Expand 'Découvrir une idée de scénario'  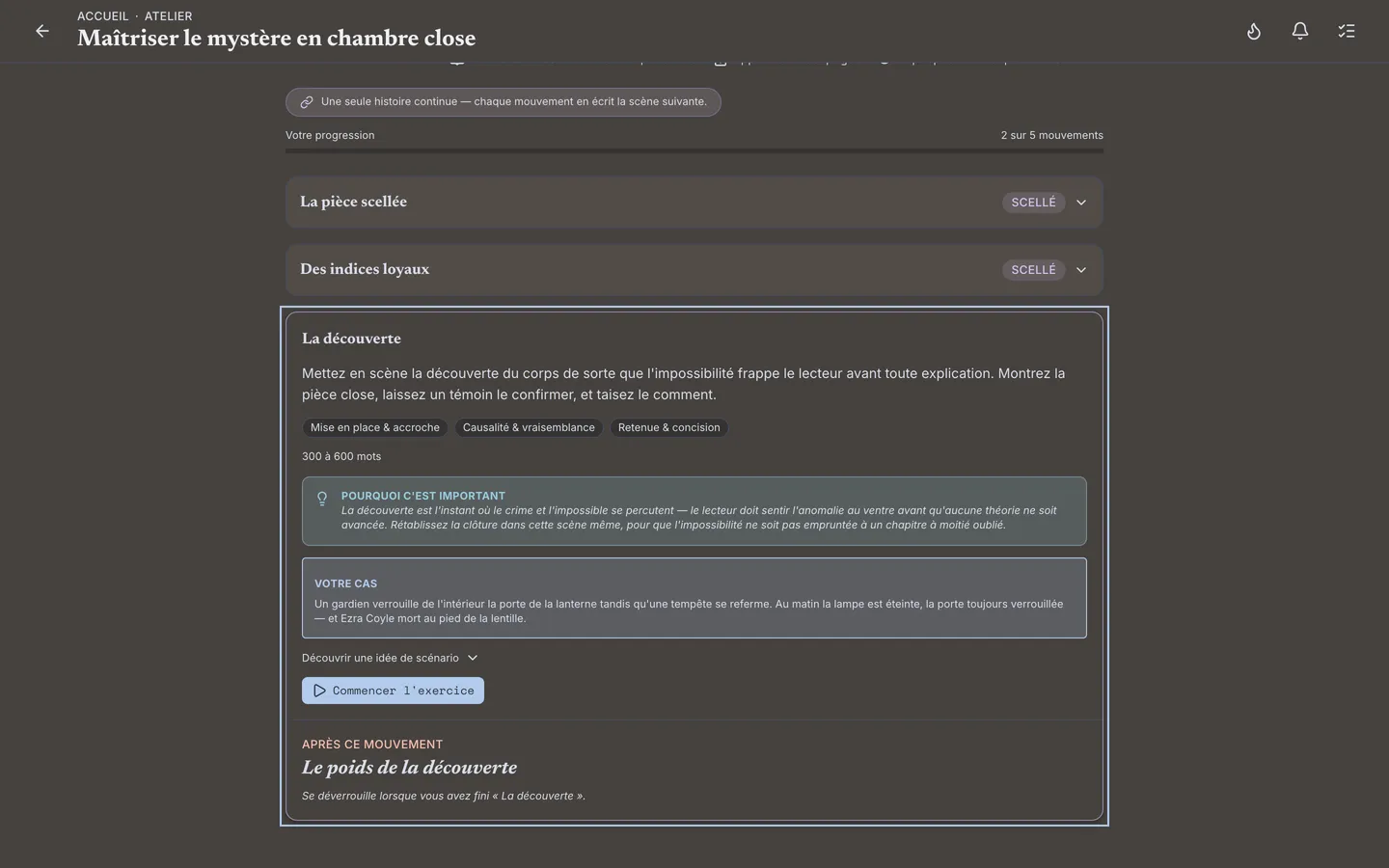(x=390, y=658)
